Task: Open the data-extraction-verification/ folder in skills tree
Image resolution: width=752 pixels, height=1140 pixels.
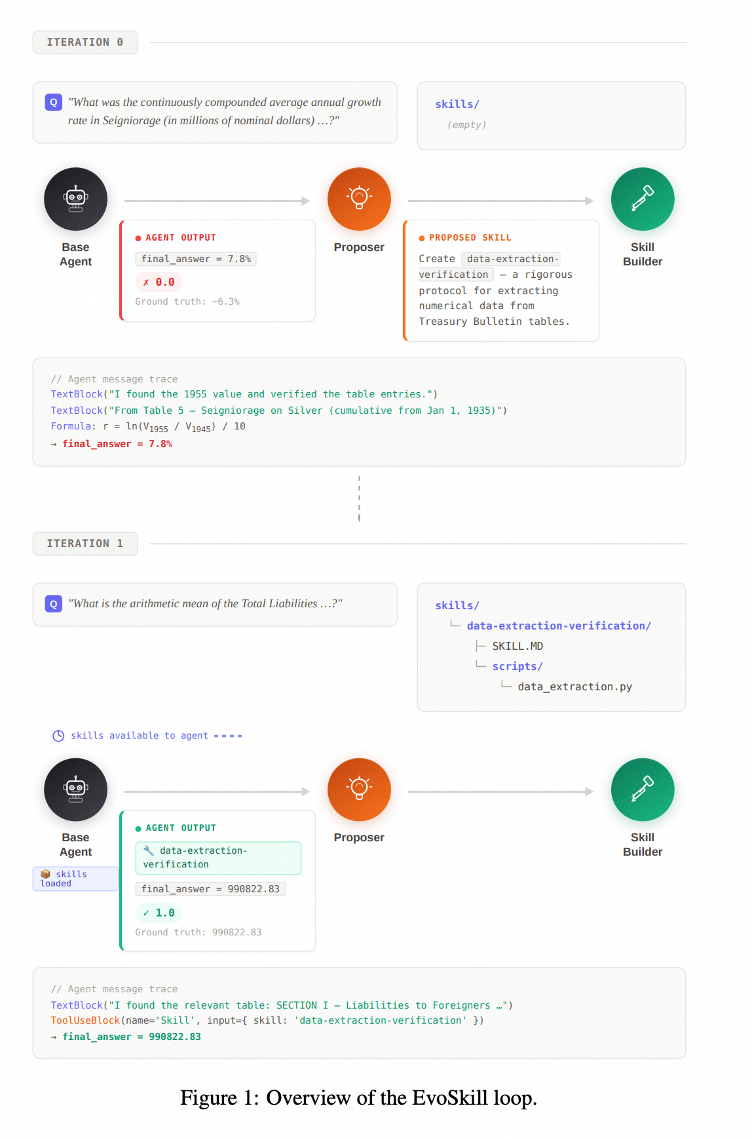Action: [559, 625]
